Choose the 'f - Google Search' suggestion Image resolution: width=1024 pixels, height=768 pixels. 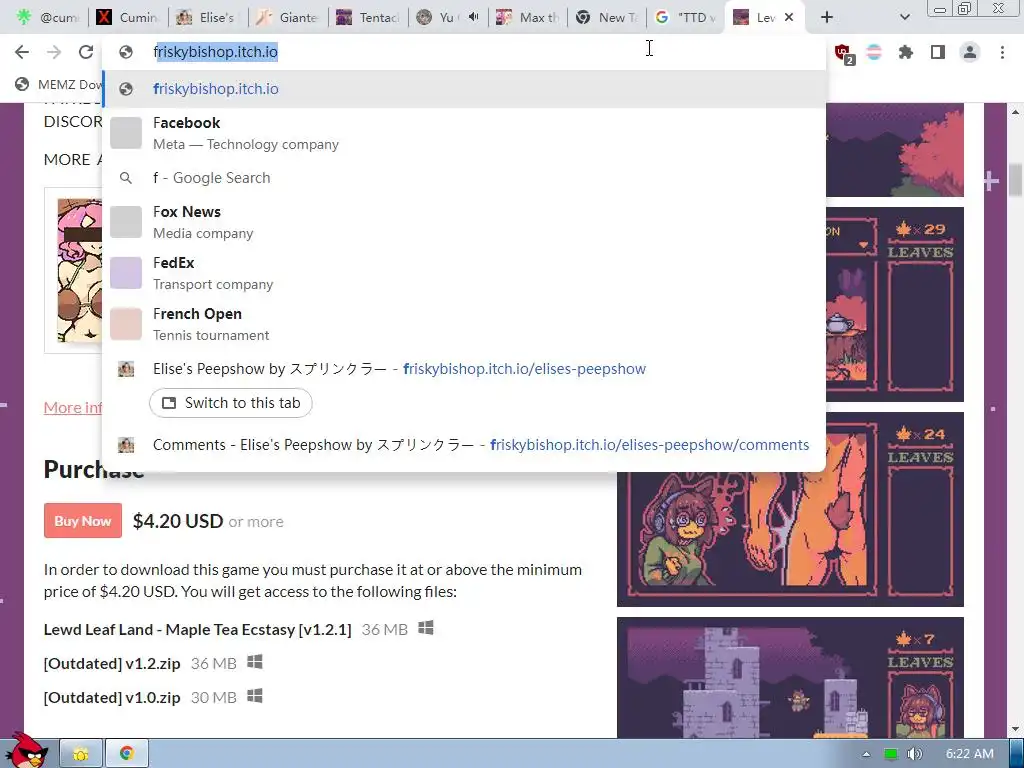464,178
